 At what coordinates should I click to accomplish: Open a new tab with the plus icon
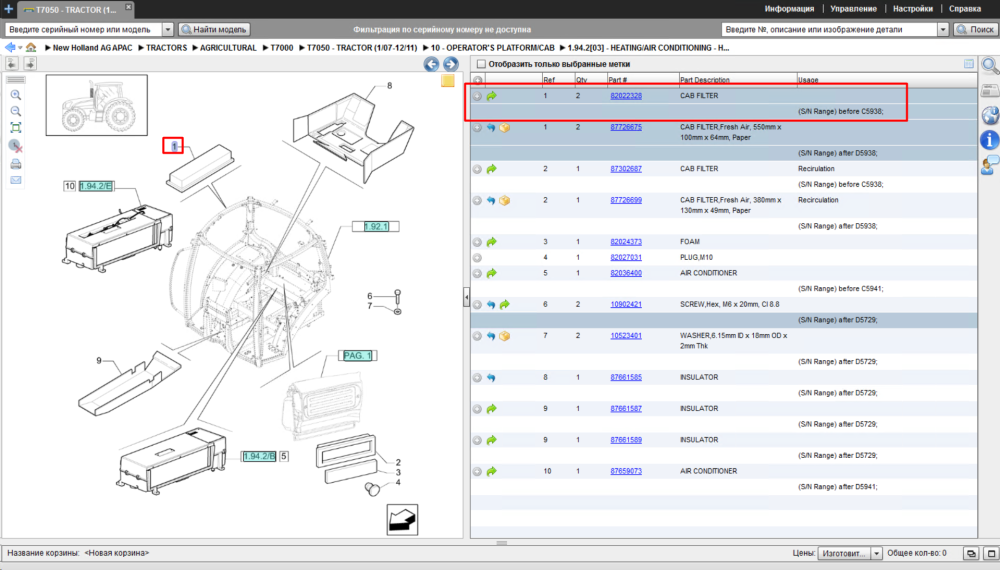[x=8, y=9]
